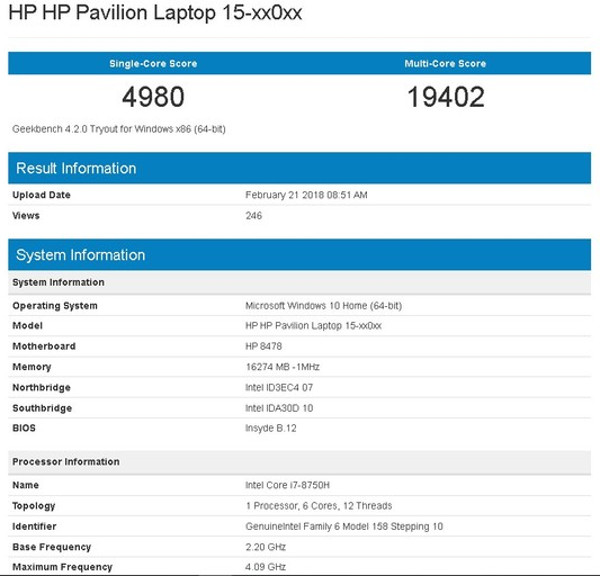Click the 'Upload Date' row label
600x576 pixels.
(41, 195)
